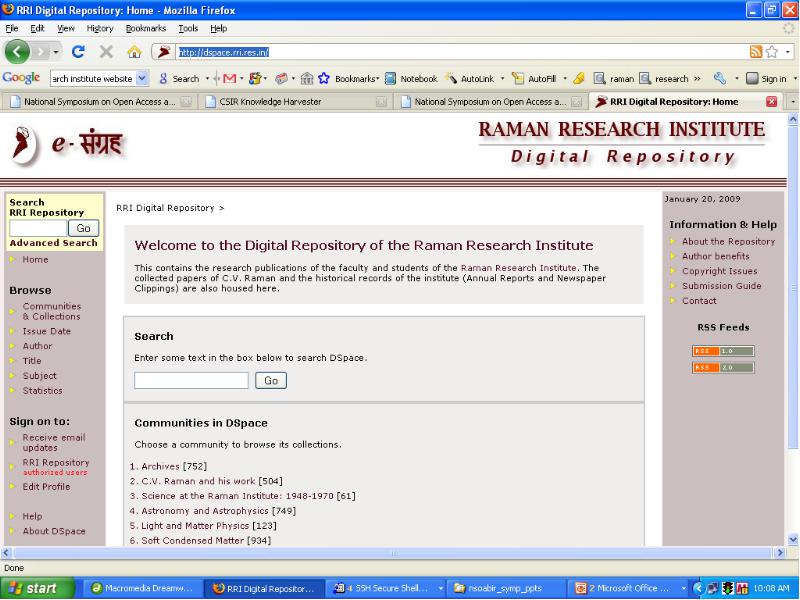Viewport: 800px width, 600px height.
Task: Bookmark this page with the star icon
Action: [x=772, y=52]
